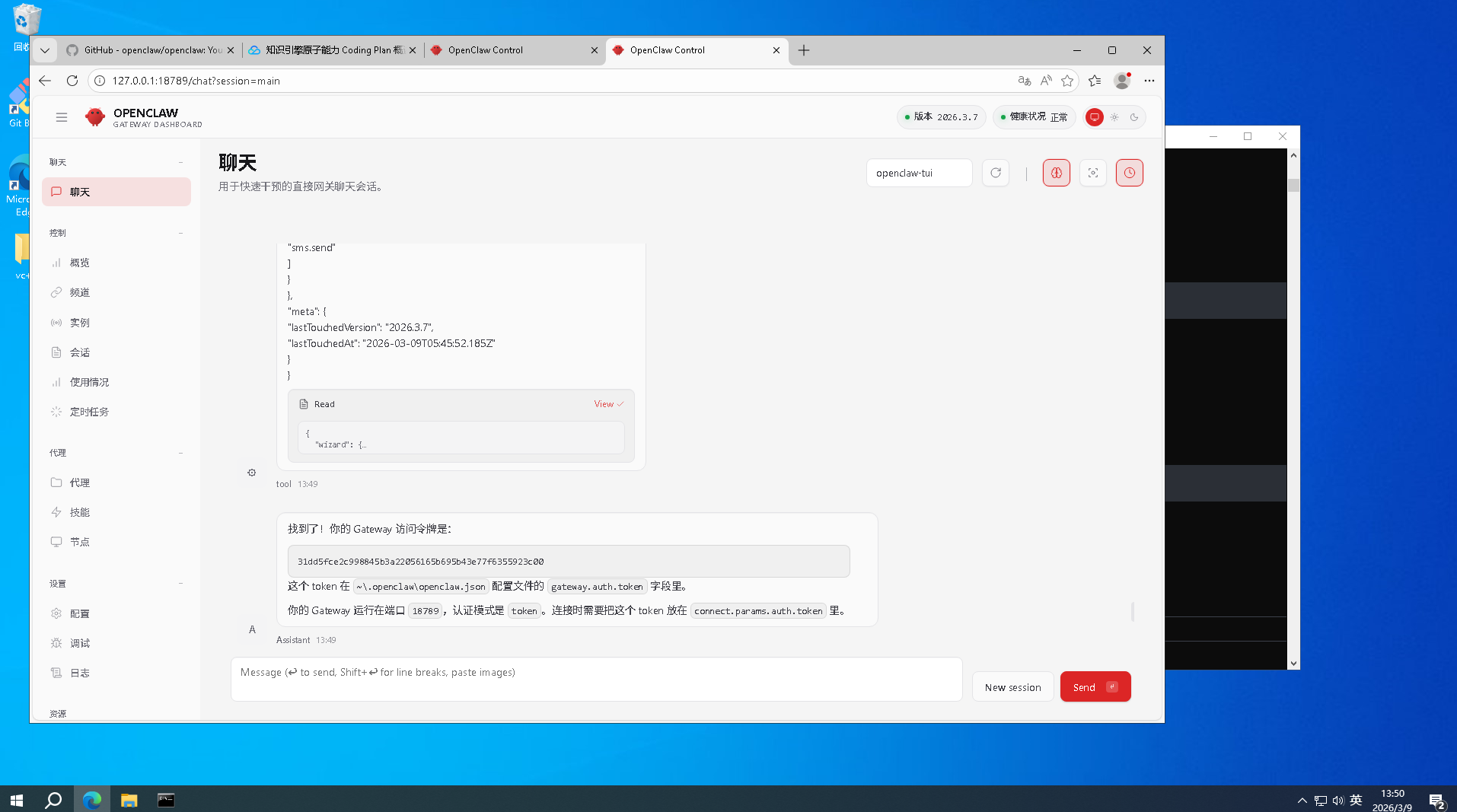Open the session selector openclaw-tui
1457x812 pixels.
pos(919,173)
